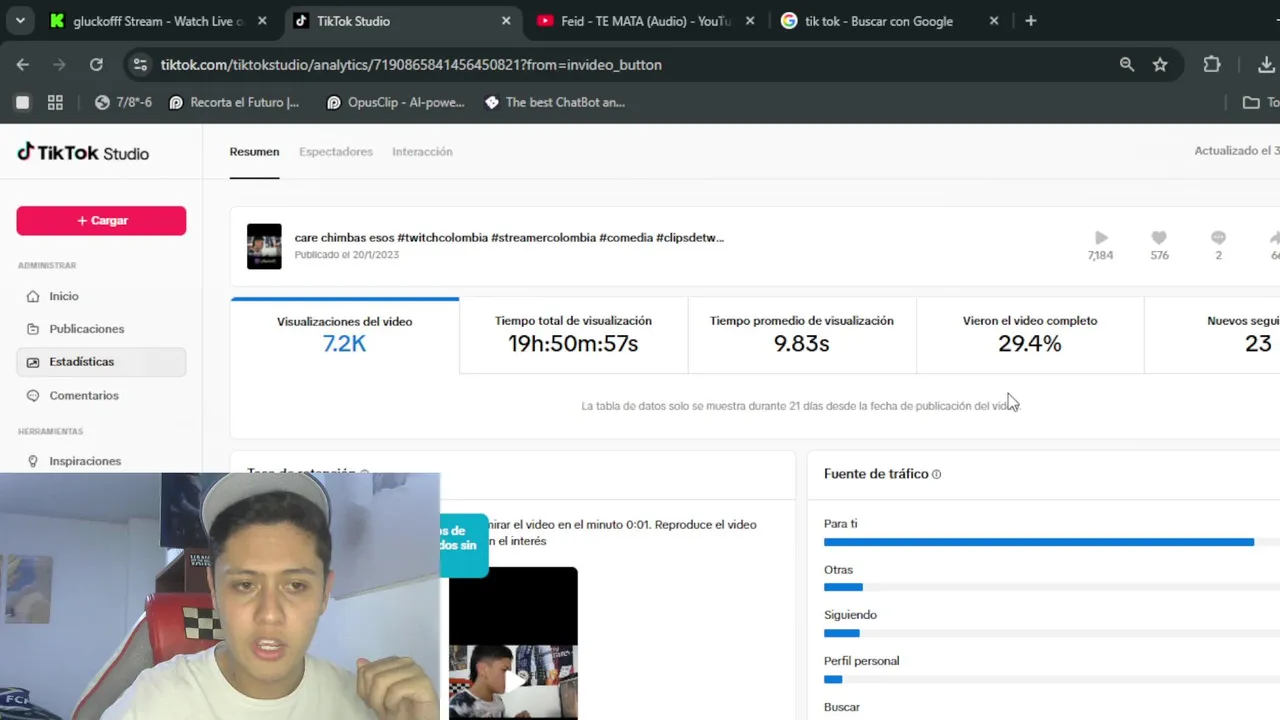
Task: Select the Visualizaciones del video metric card
Action: [345, 335]
